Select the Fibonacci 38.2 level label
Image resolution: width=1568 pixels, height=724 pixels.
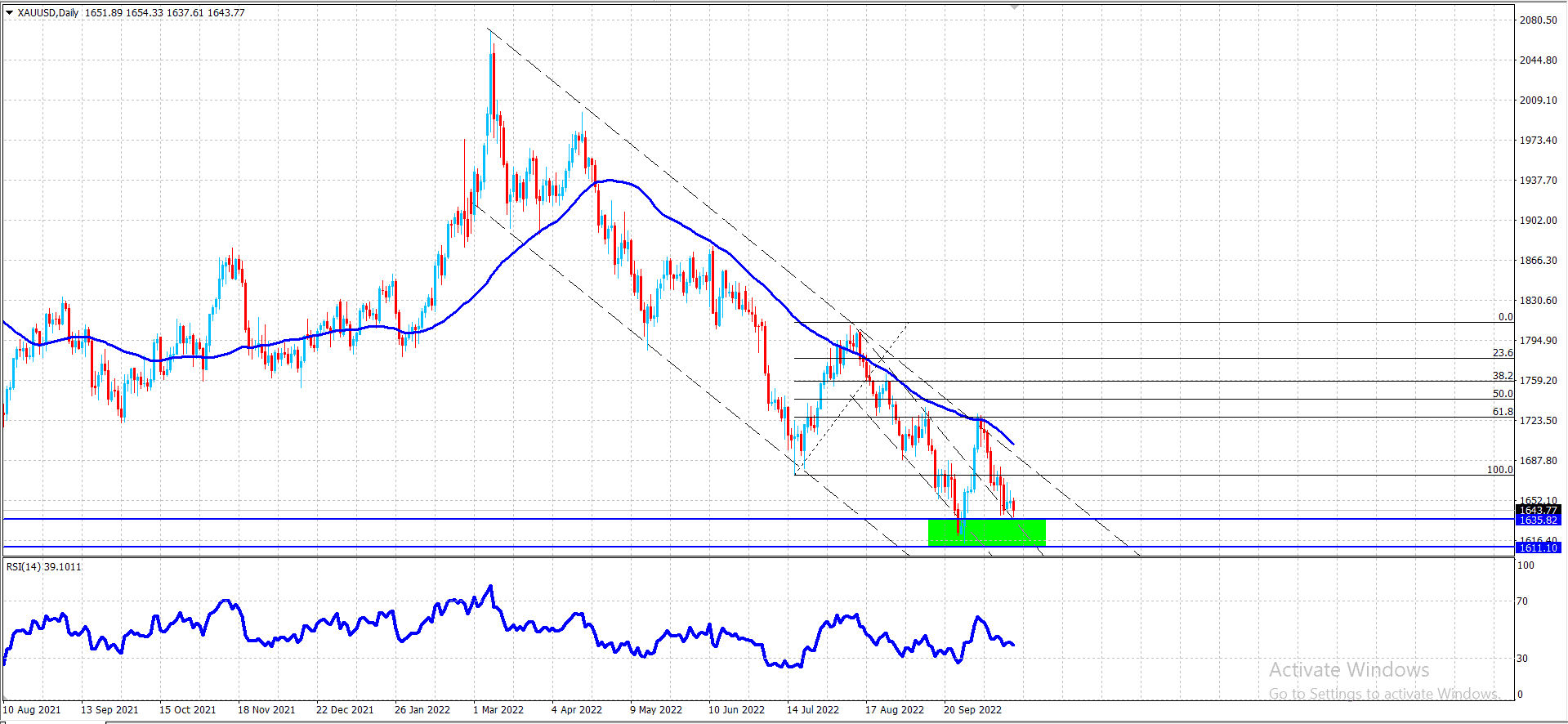click(1503, 376)
